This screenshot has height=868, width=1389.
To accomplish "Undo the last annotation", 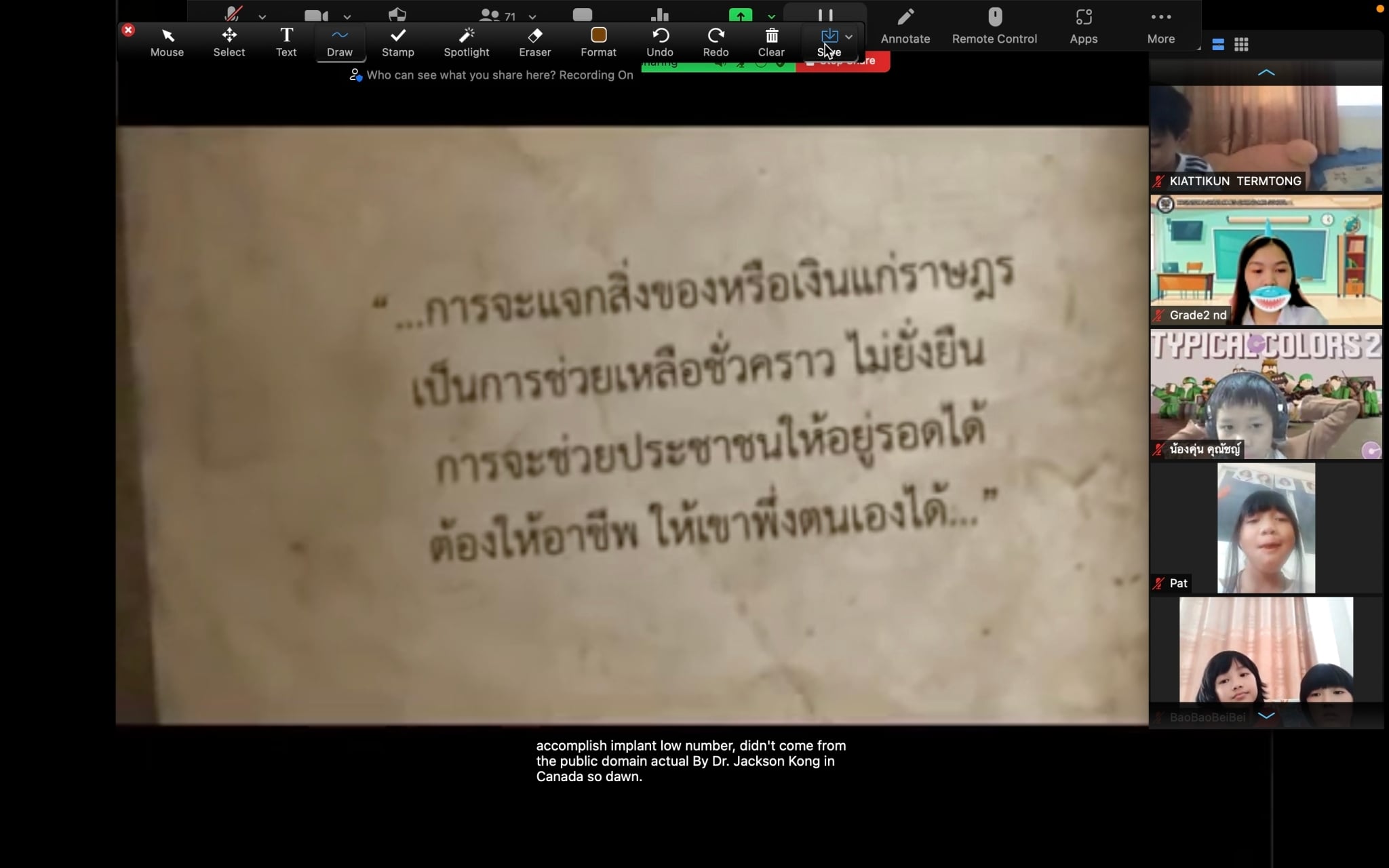I will [659, 42].
